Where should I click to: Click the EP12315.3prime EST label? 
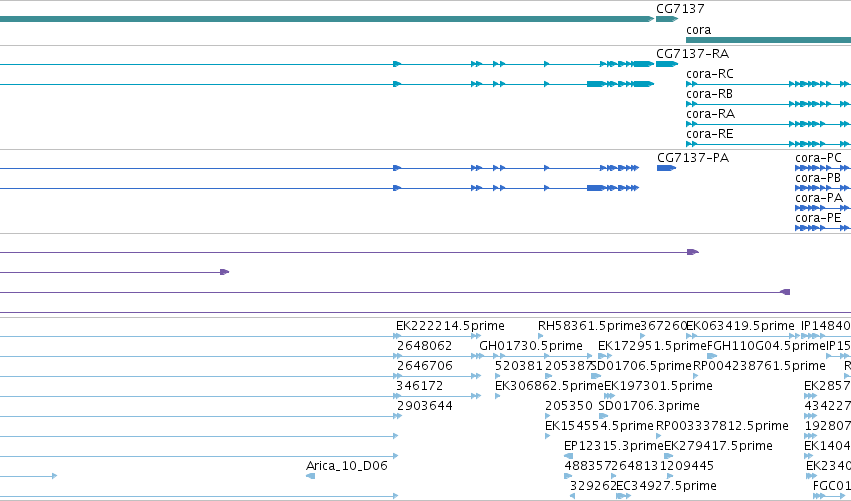click(x=614, y=446)
